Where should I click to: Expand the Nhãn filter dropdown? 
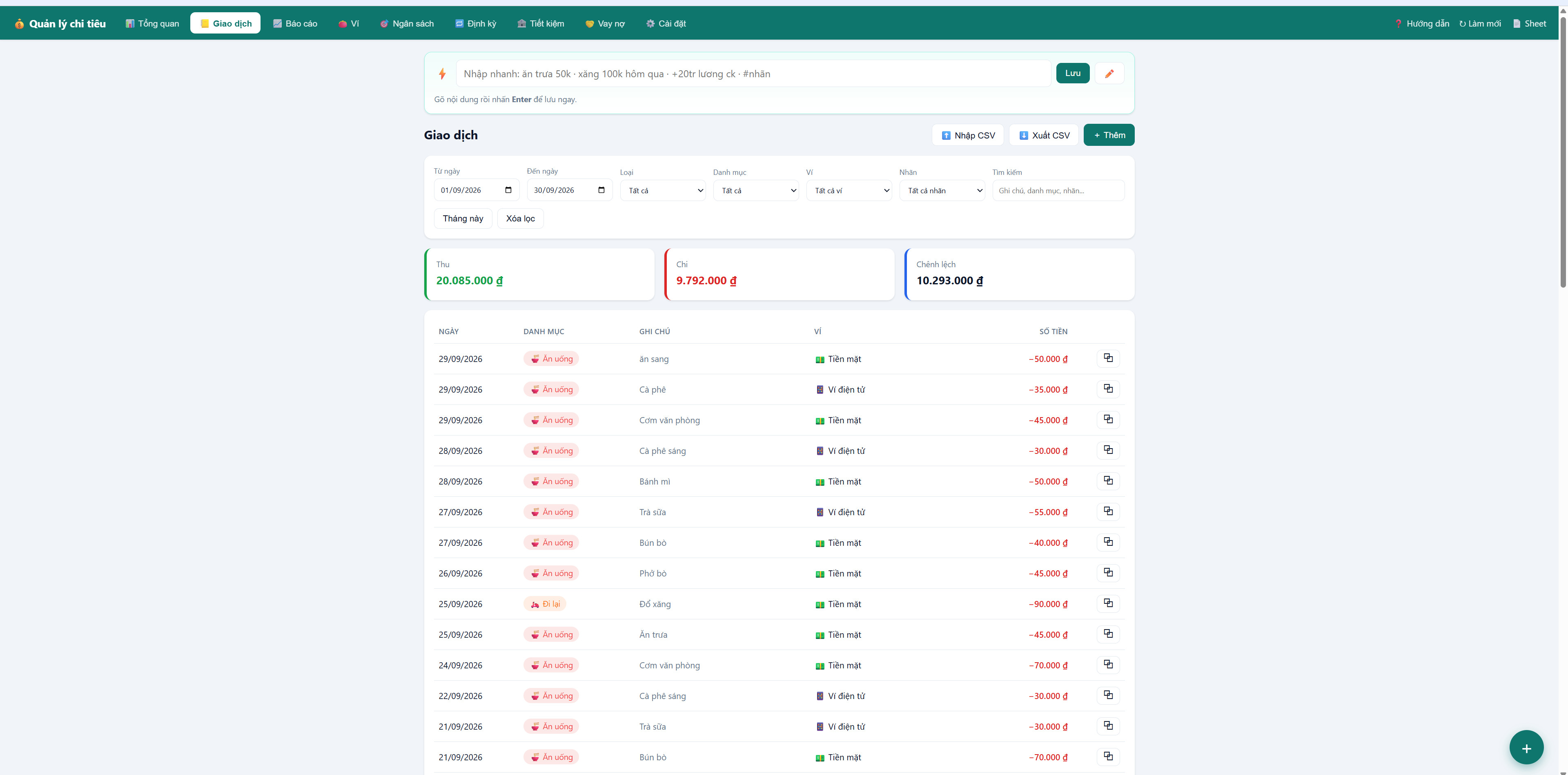tap(942, 190)
